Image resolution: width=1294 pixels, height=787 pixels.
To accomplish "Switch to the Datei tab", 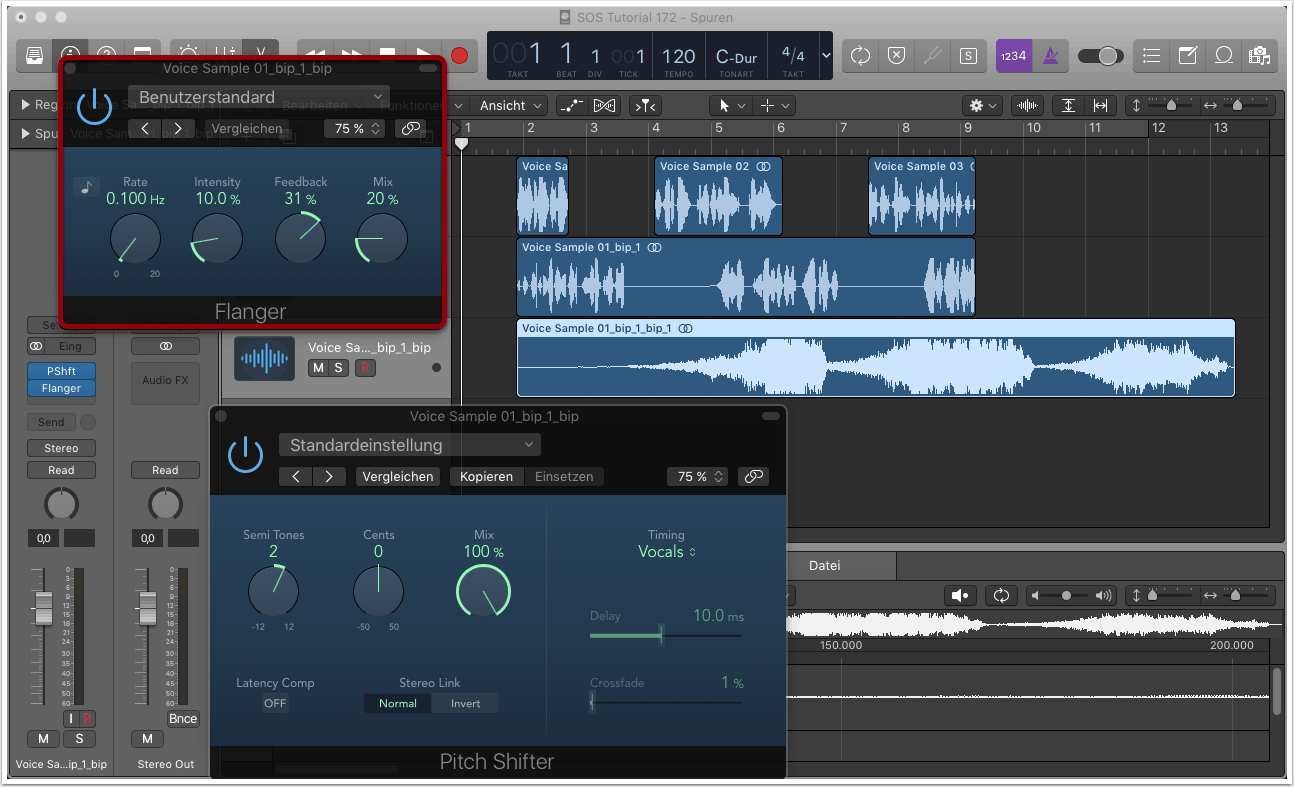I will click(824, 566).
